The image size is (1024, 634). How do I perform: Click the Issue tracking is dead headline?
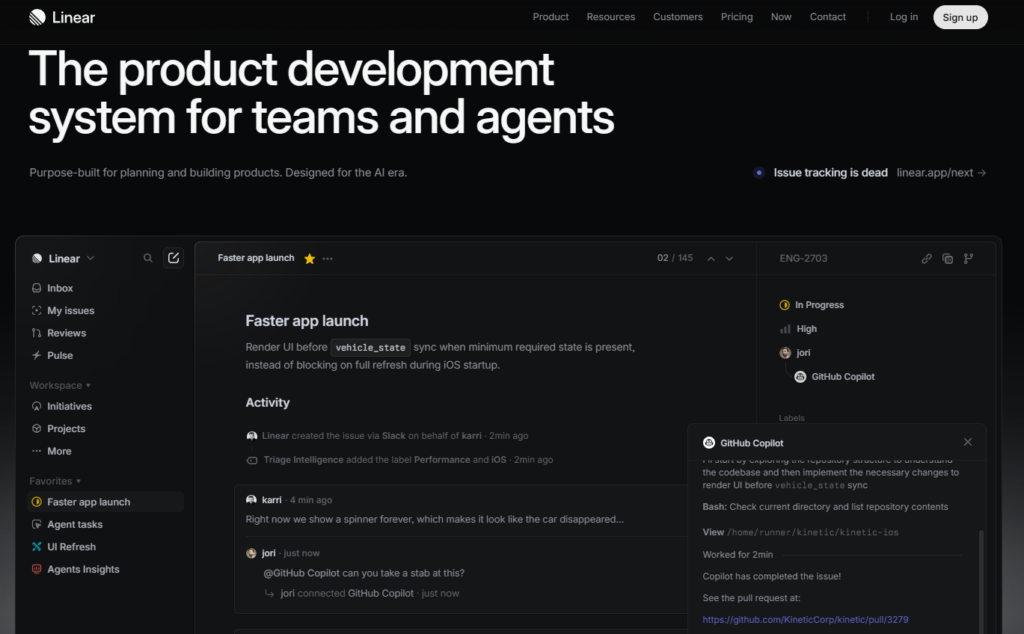tap(831, 173)
